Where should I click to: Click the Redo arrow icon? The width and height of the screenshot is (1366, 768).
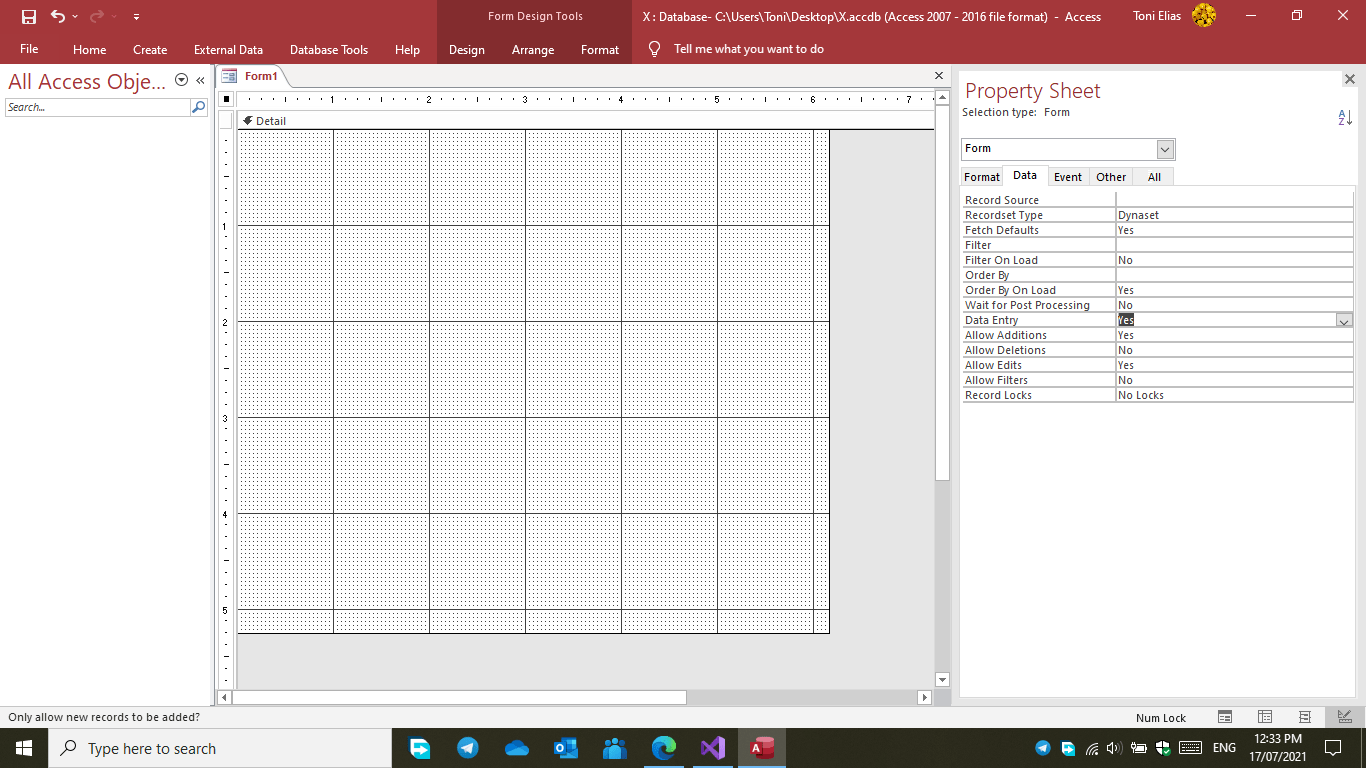pos(97,17)
